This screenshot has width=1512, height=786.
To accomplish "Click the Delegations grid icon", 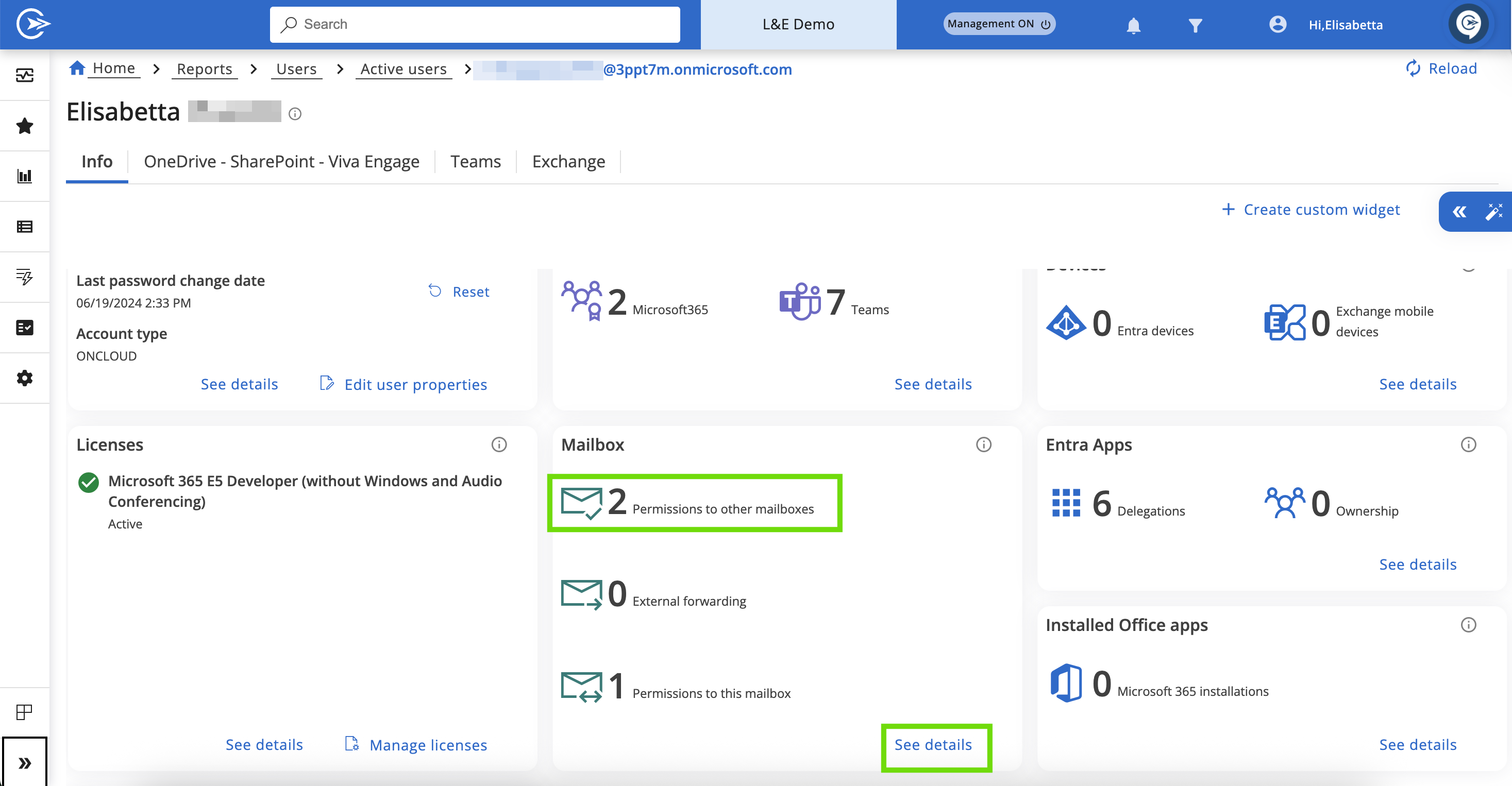I will [1066, 503].
